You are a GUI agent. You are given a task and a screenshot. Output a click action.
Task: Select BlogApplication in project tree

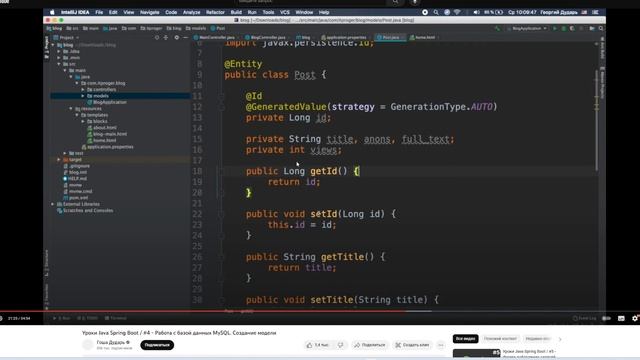pyautogui.click(x=107, y=102)
